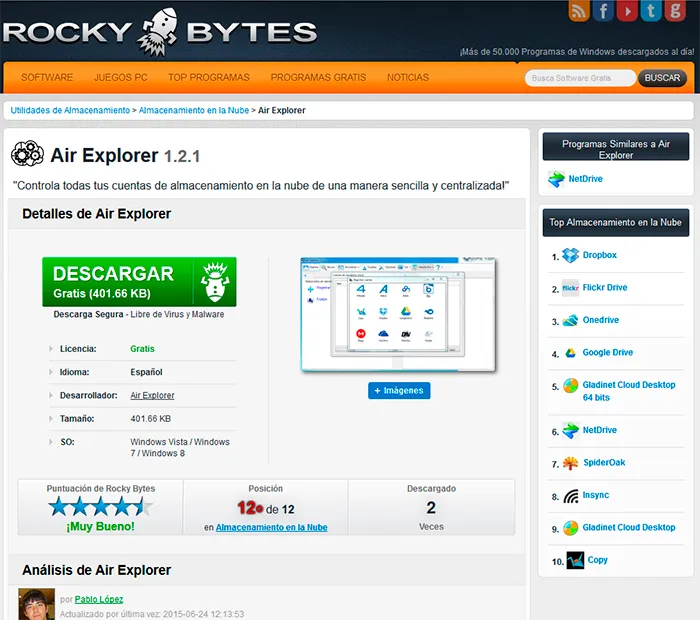Click the Análisis de Air Explorer heading

tap(96, 570)
